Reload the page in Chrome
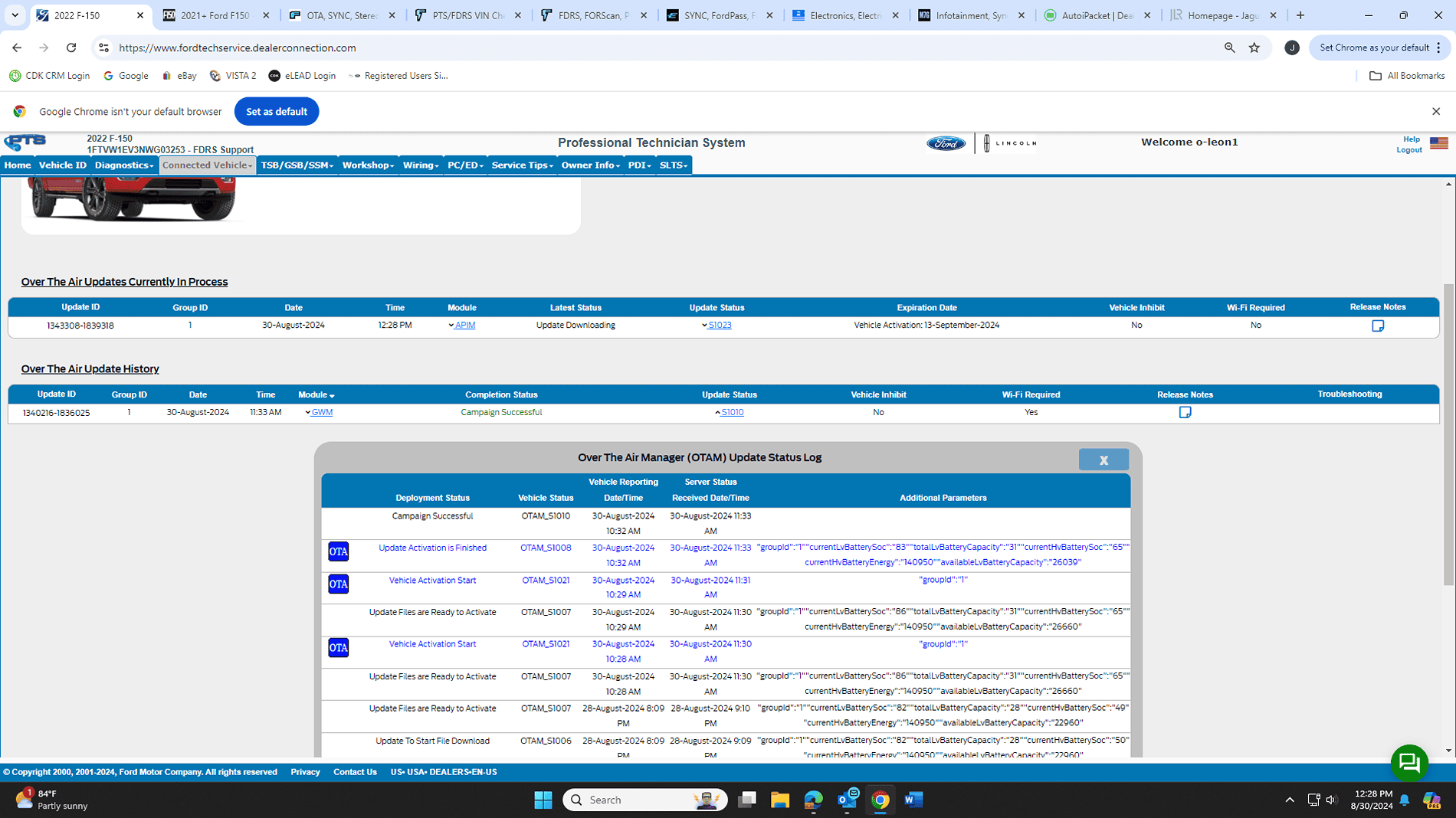Screen dimensions: 1456x818 pyautogui.click(x=71, y=47)
